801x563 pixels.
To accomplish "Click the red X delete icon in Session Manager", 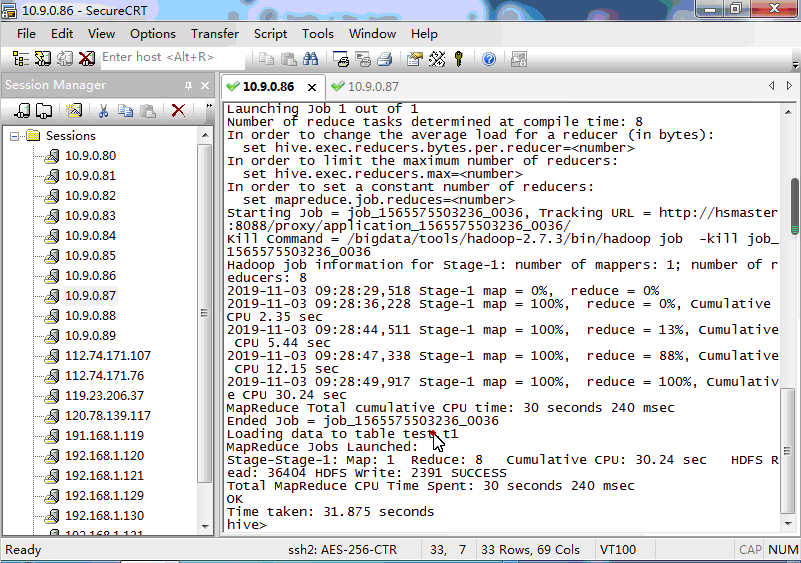I will click(178, 111).
